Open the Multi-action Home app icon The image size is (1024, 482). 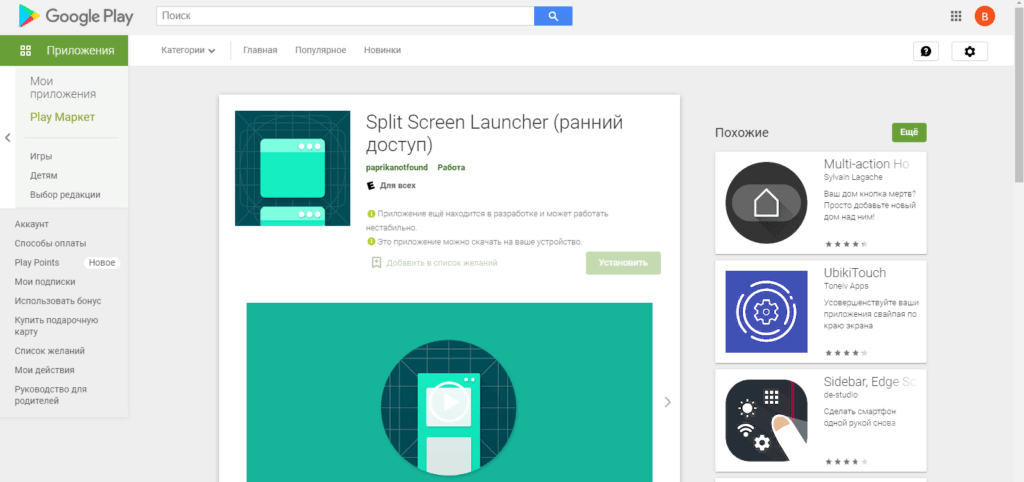coord(766,203)
